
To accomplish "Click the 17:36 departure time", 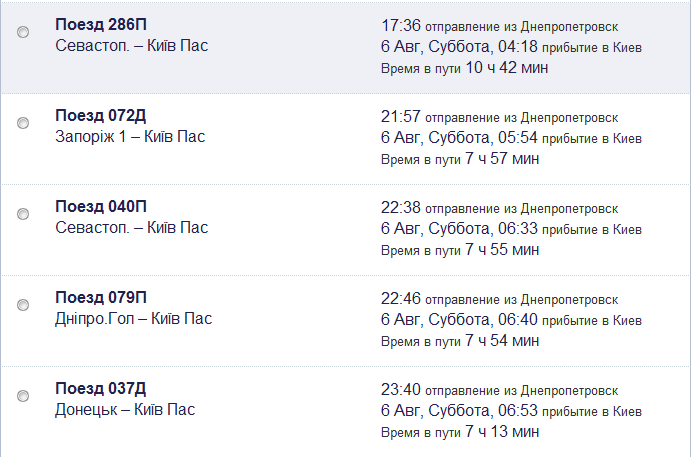I will (401, 26).
